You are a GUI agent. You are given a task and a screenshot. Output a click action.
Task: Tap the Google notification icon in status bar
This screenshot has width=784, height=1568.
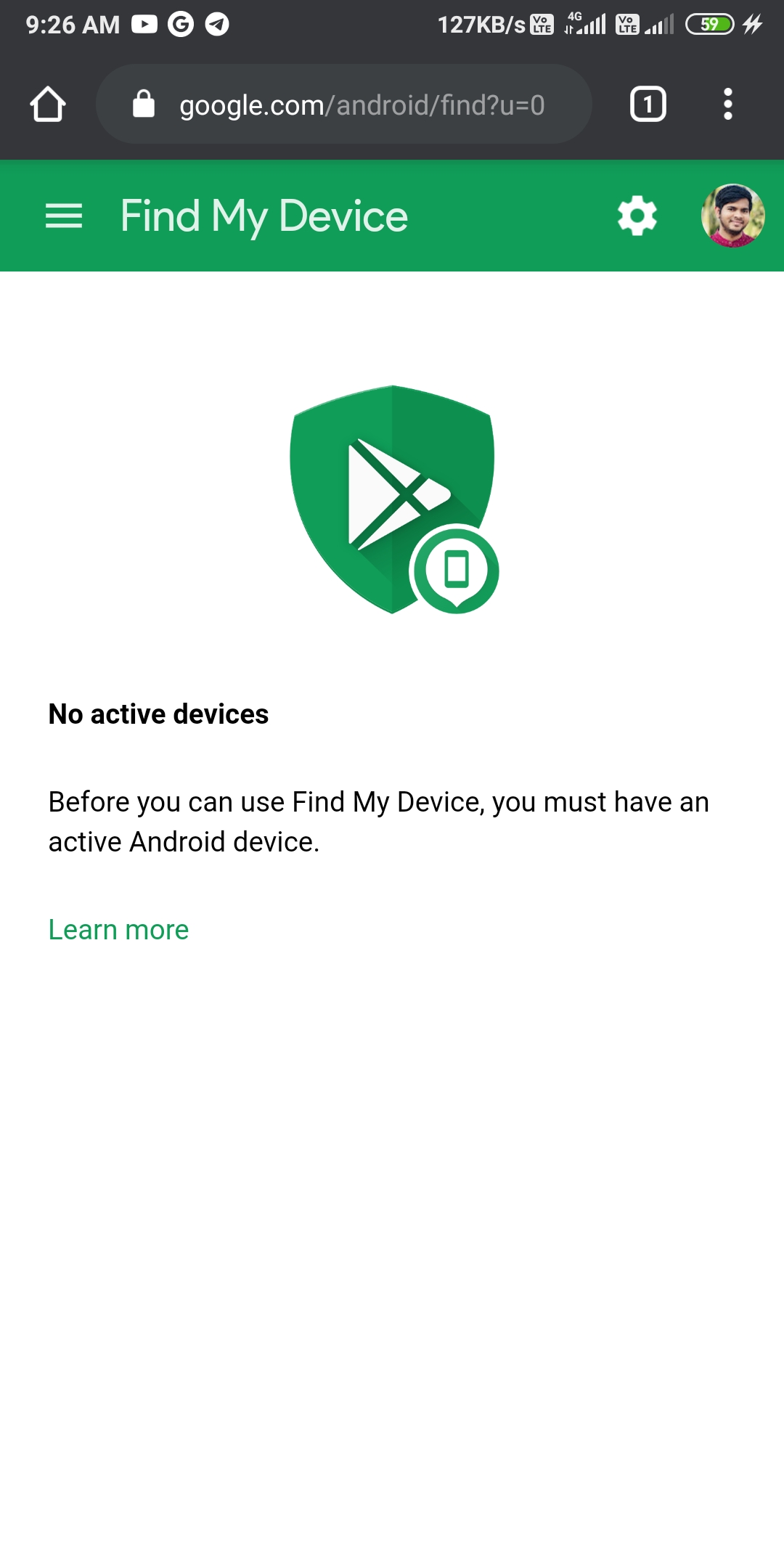click(181, 25)
